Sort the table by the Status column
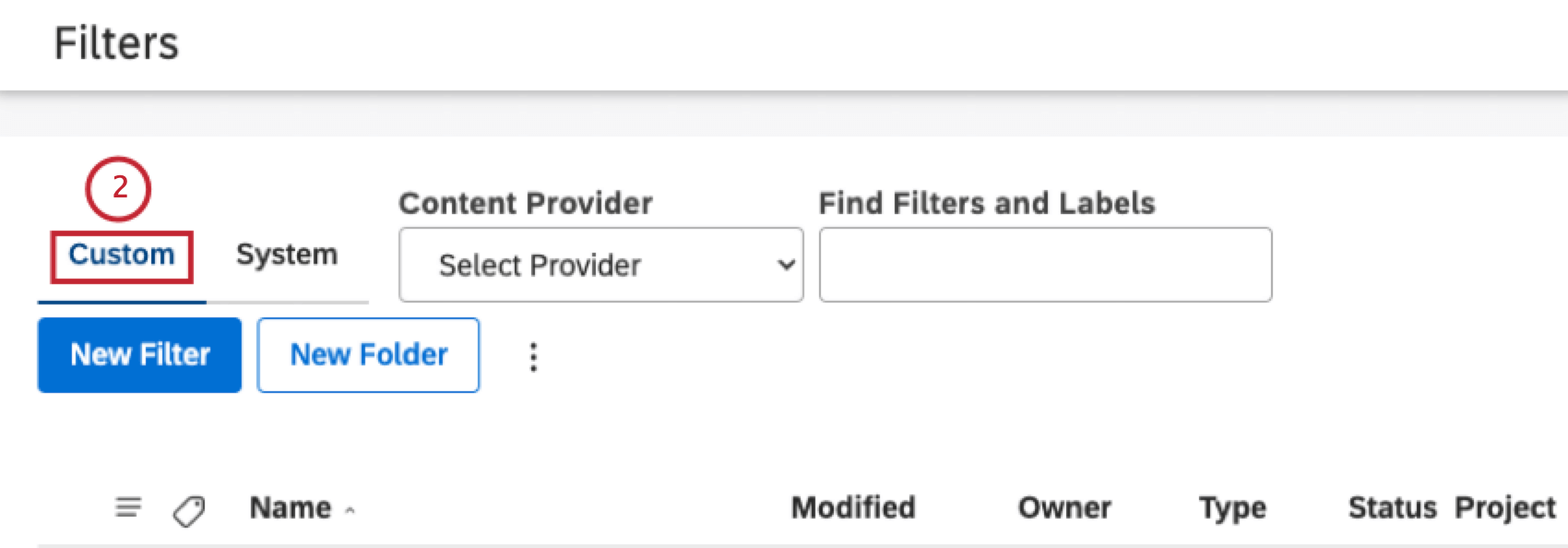The width and height of the screenshot is (1568, 548). [x=1391, y=506]
